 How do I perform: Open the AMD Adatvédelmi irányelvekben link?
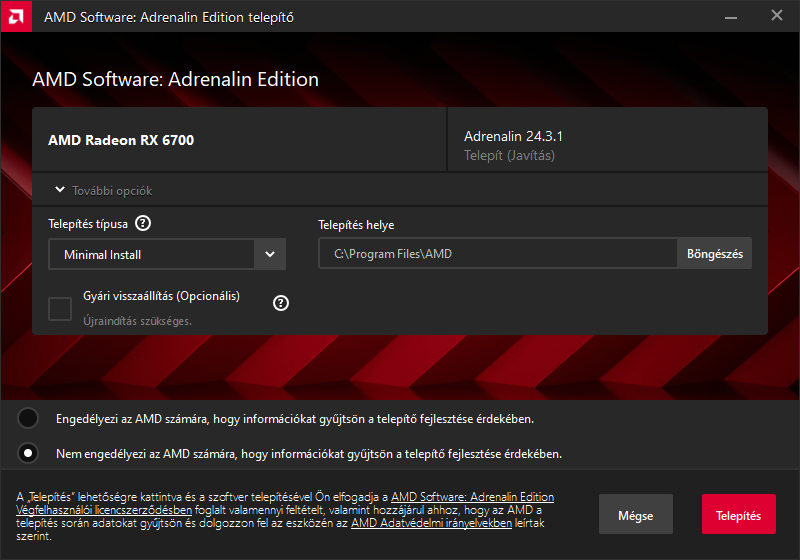tap(431, 523)
